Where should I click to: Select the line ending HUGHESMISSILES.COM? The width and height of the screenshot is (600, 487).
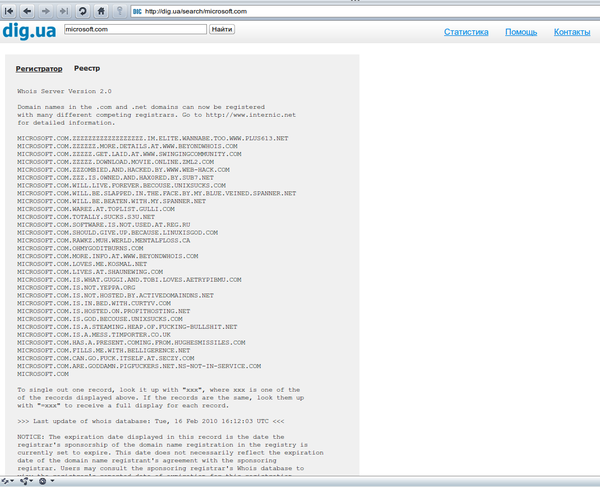pos(131,342)
